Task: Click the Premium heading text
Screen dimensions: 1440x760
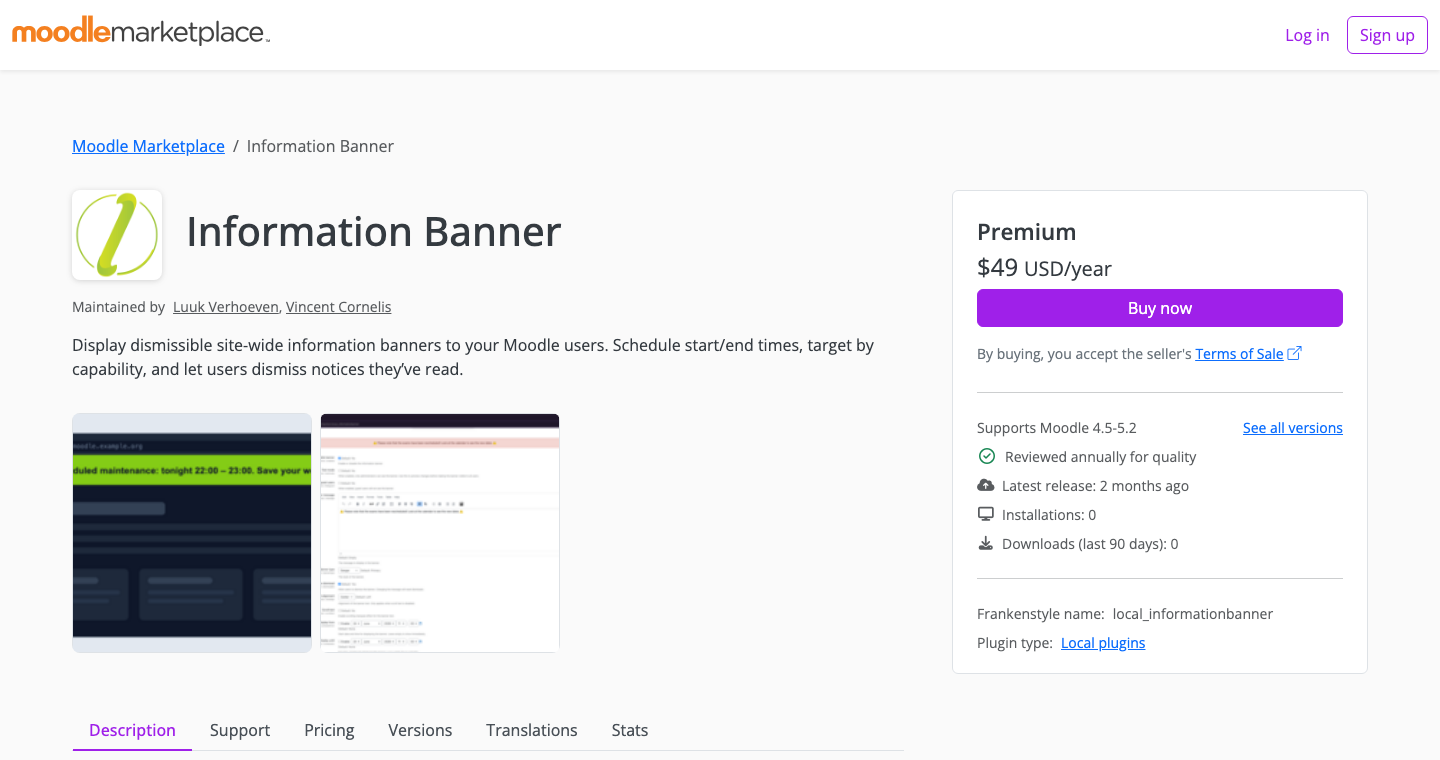Action: pos(1026,232)
